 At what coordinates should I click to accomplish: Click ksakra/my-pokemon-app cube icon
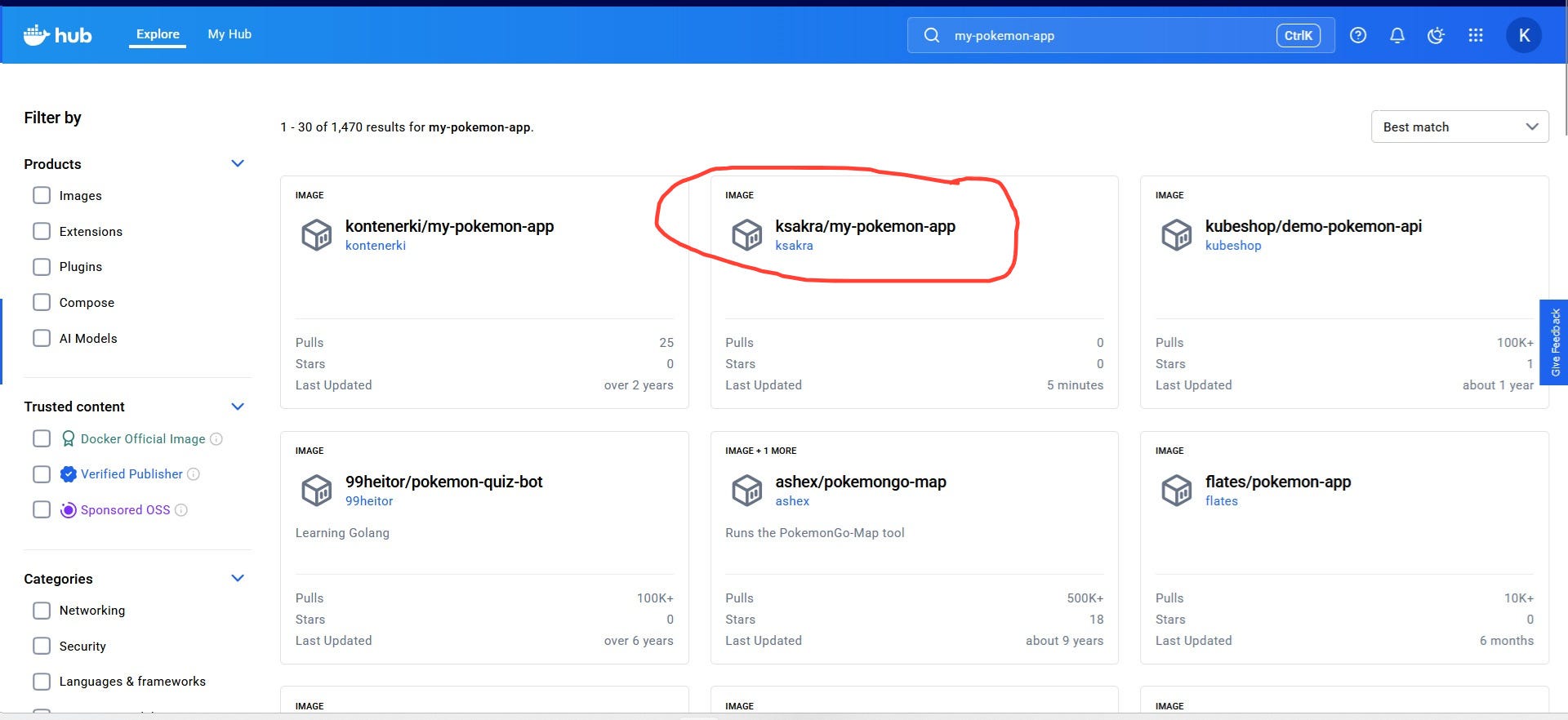pos(746,234)
